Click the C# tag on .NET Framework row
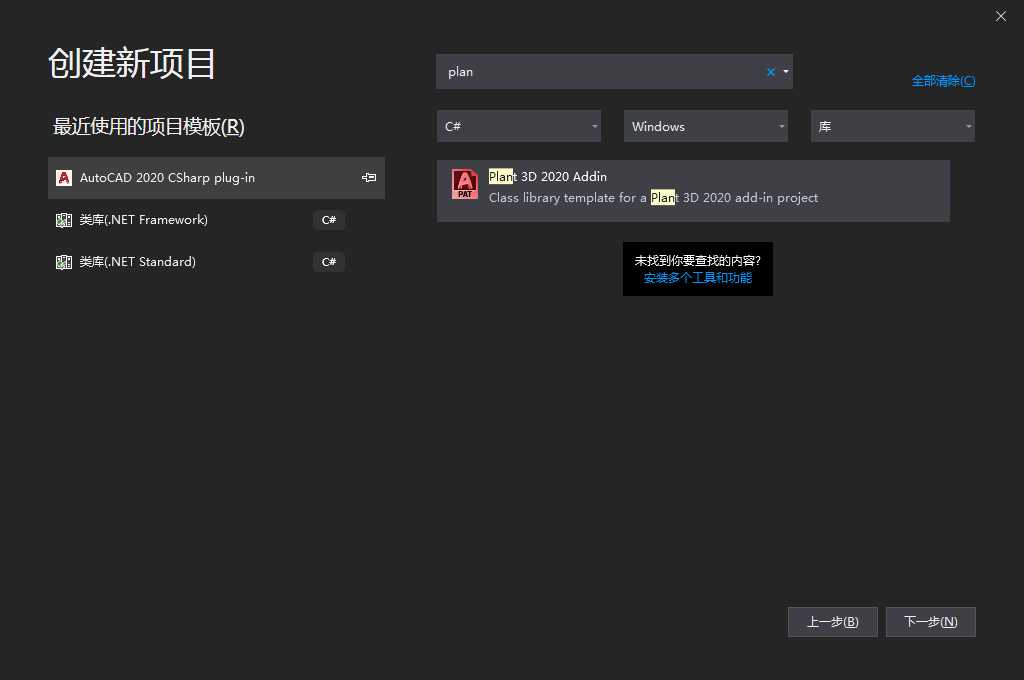The image size is (1024, 680). click(329, 220)
